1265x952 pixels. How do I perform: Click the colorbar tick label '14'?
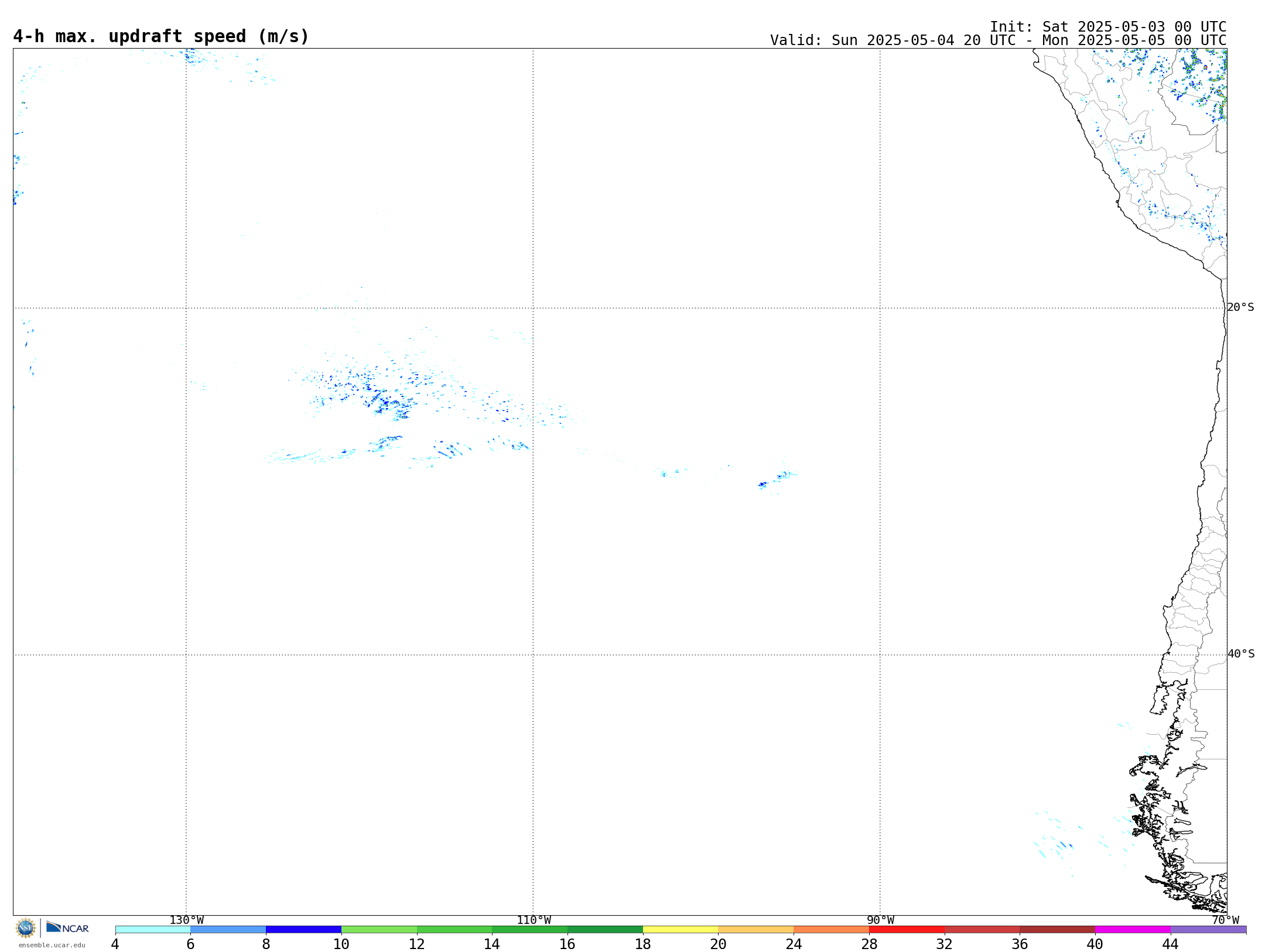pyautogui.click(x=492, y=944)
